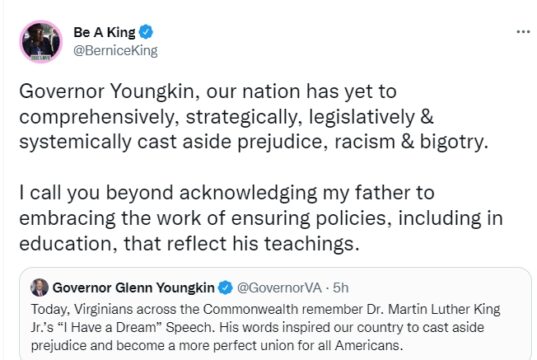Screen dimensions: 537x360
Task: Click Governor Glenn Youngkin's small avatar
Action: coord(39,287)
